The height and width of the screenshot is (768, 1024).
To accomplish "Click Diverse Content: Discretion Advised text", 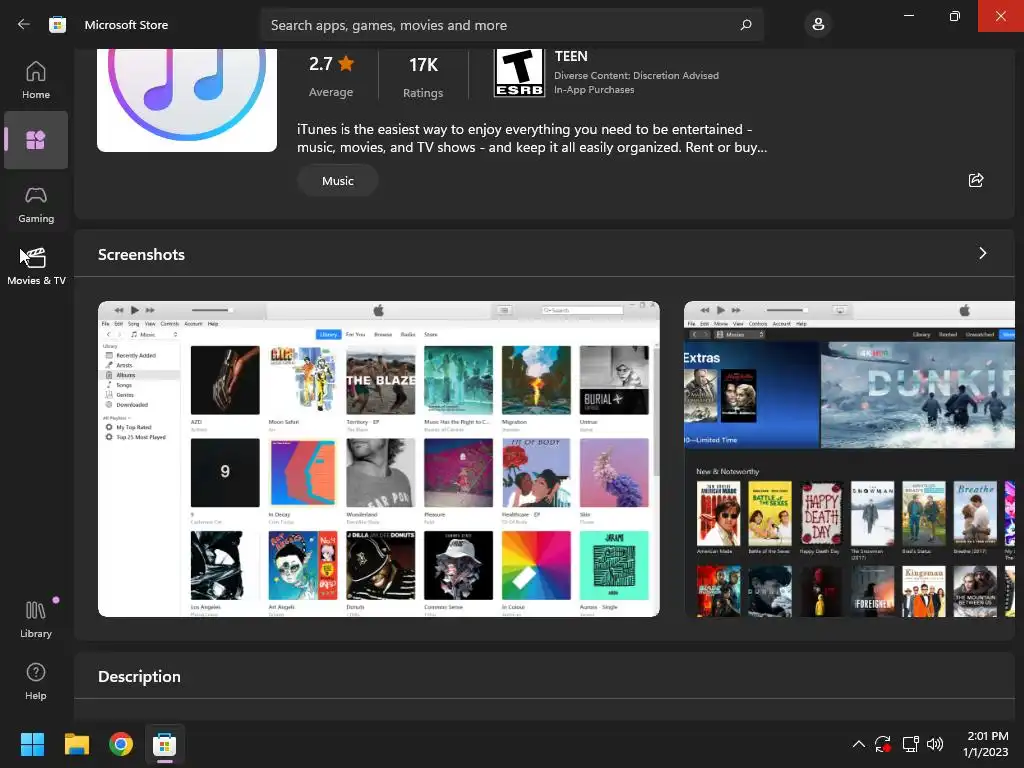I will [x=637, y=76].
